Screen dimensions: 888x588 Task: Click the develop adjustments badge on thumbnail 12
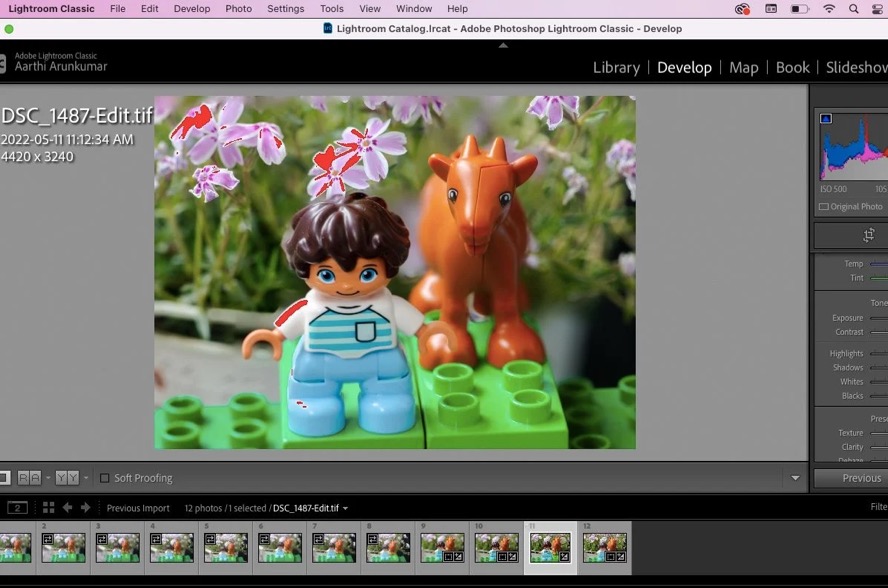tap(620, 557)
